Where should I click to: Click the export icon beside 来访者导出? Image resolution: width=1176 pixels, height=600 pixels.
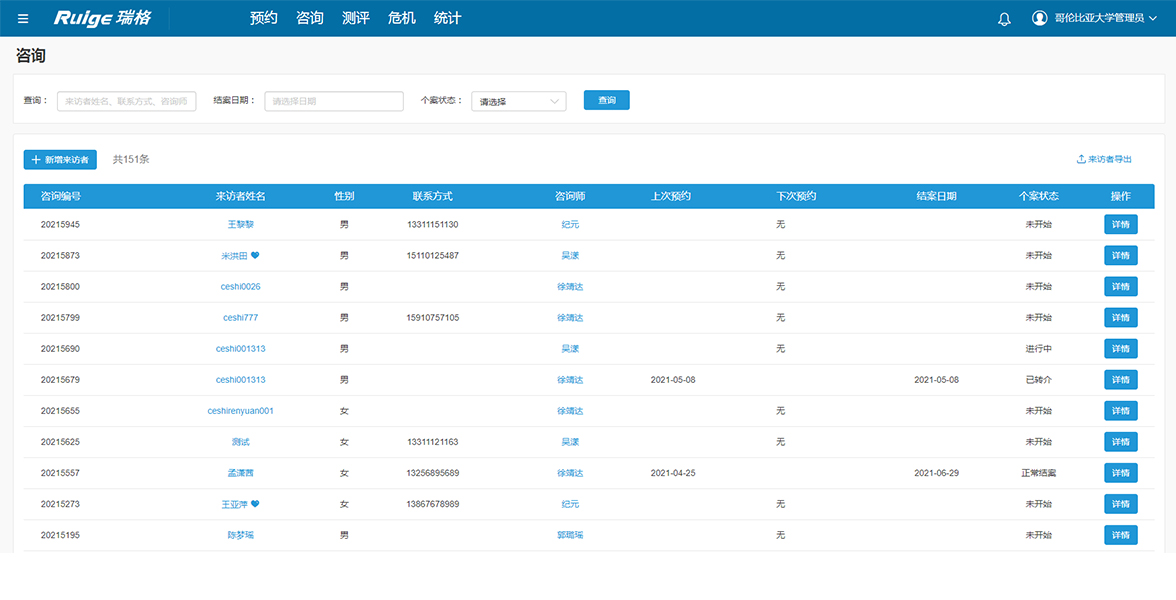pyautogui.click(x=1081, y=159)
